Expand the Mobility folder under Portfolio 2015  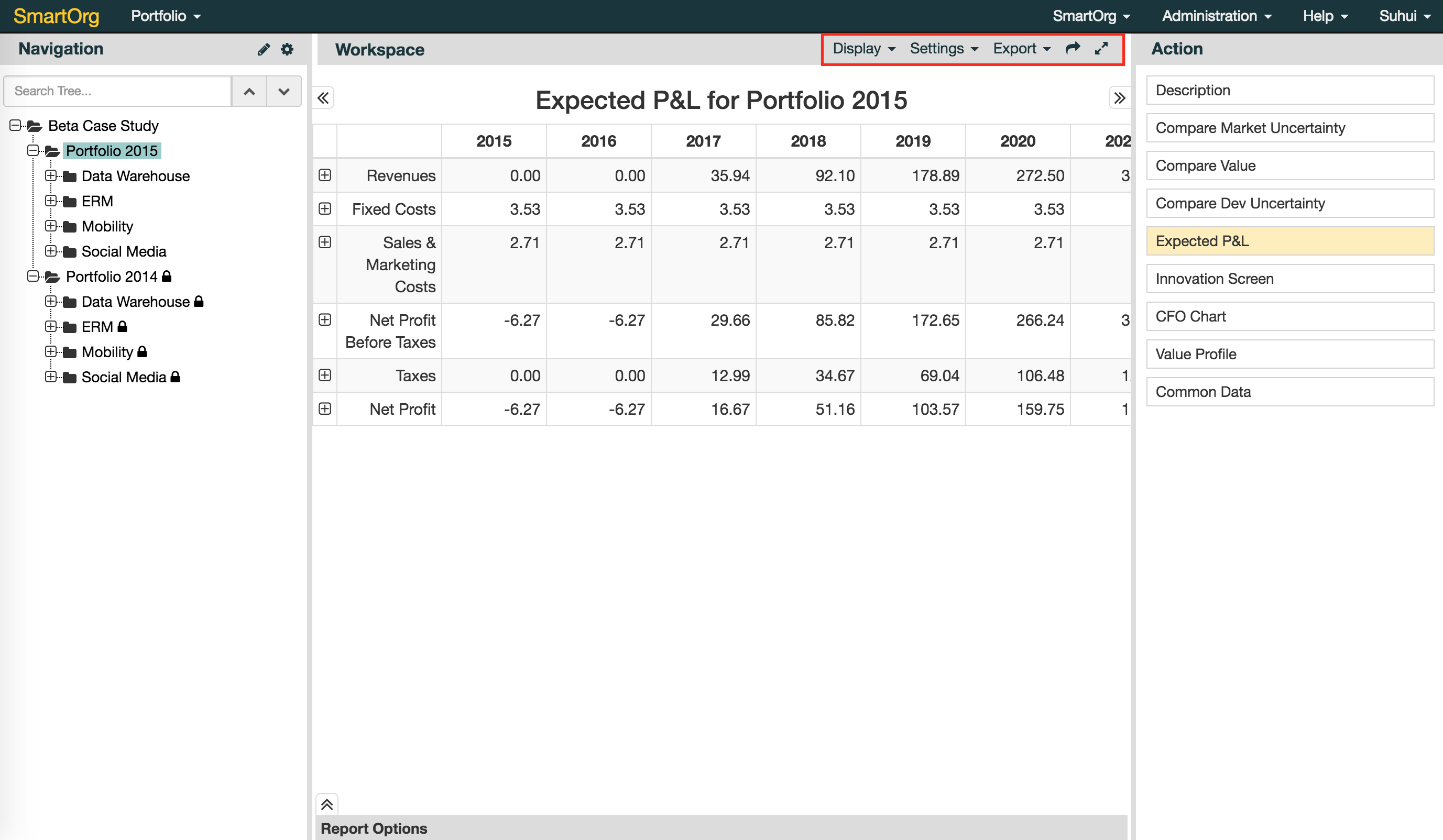coord(50,226)
